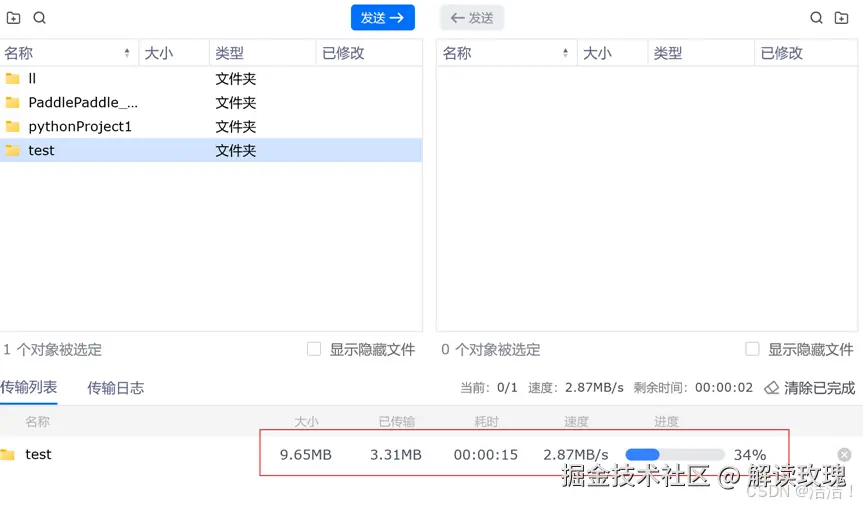Click the 已修改 column header in left pane
Image resolution: width=863 pixels, height=506 pixels.
coord(369,53)
